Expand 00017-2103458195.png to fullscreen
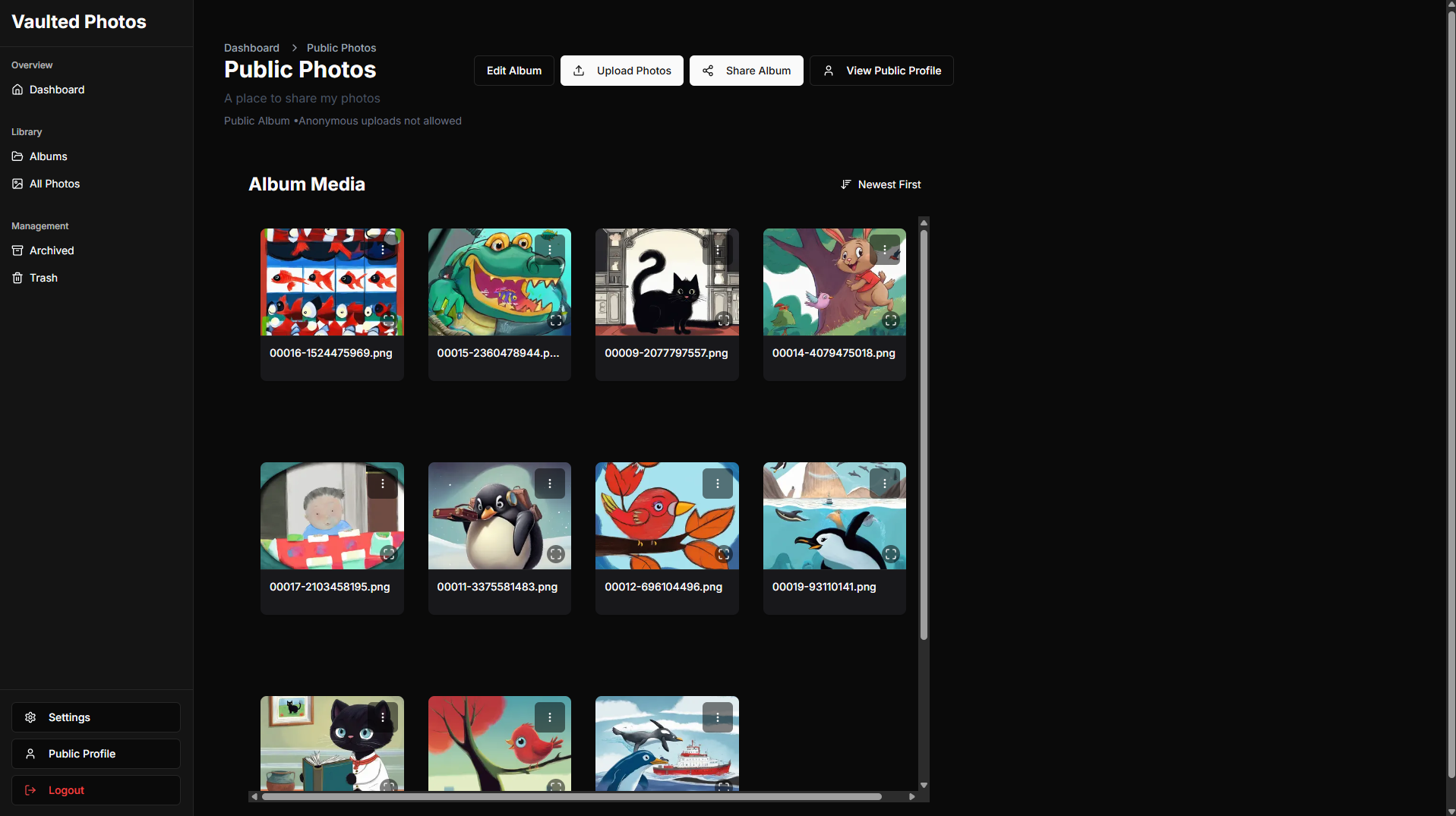Image resolution: width=1456 pixels, height=816 pixels. pyautogui.click(x=389, y=554)
